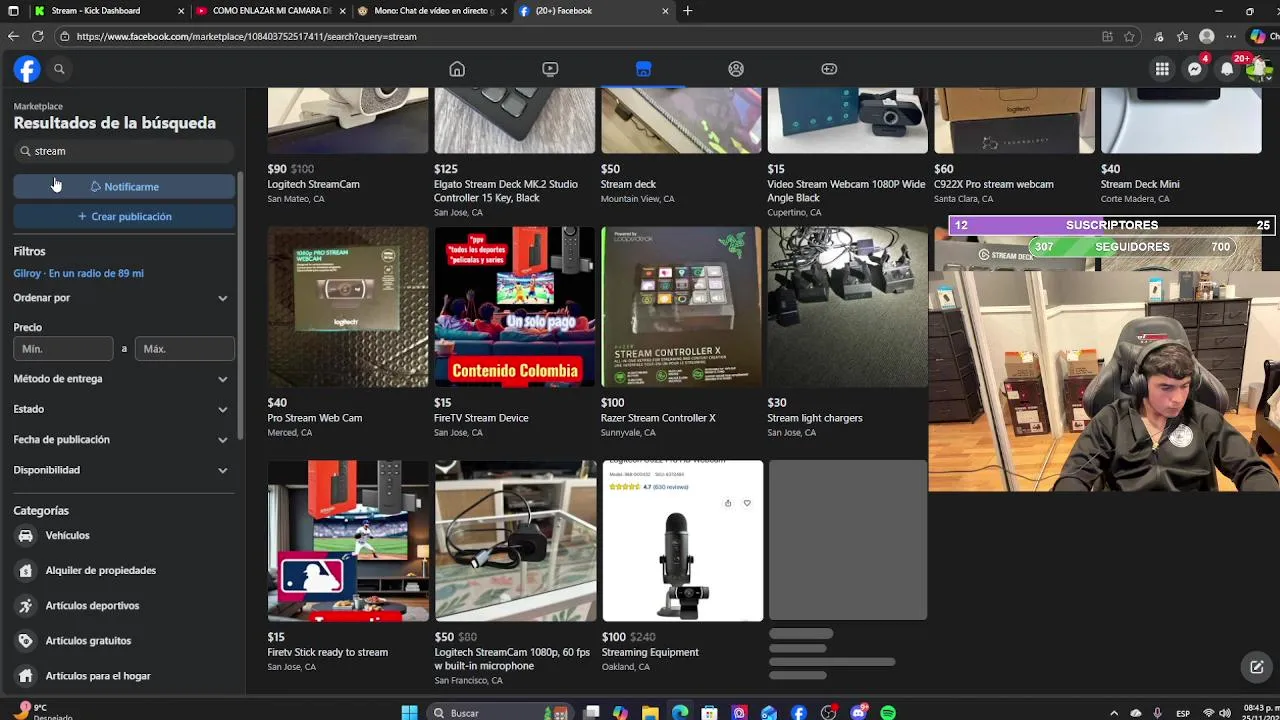
Task: Open the Copilot icon in the browser toolbar
Action: (x=1258, y=36)
